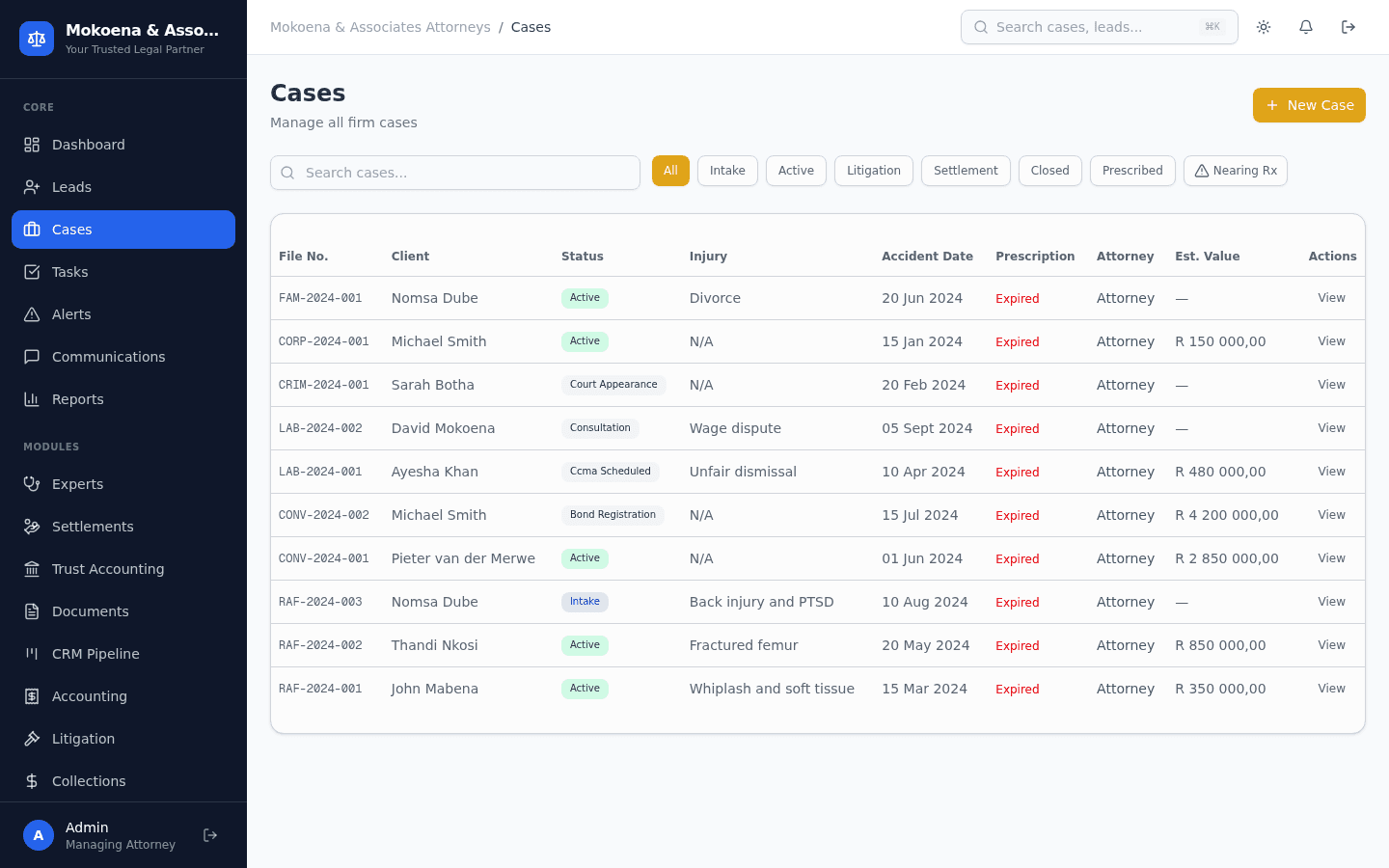Click client name John Mabena
The height and width of the screenshot is (868, 1389).
(x=435, y=689)
